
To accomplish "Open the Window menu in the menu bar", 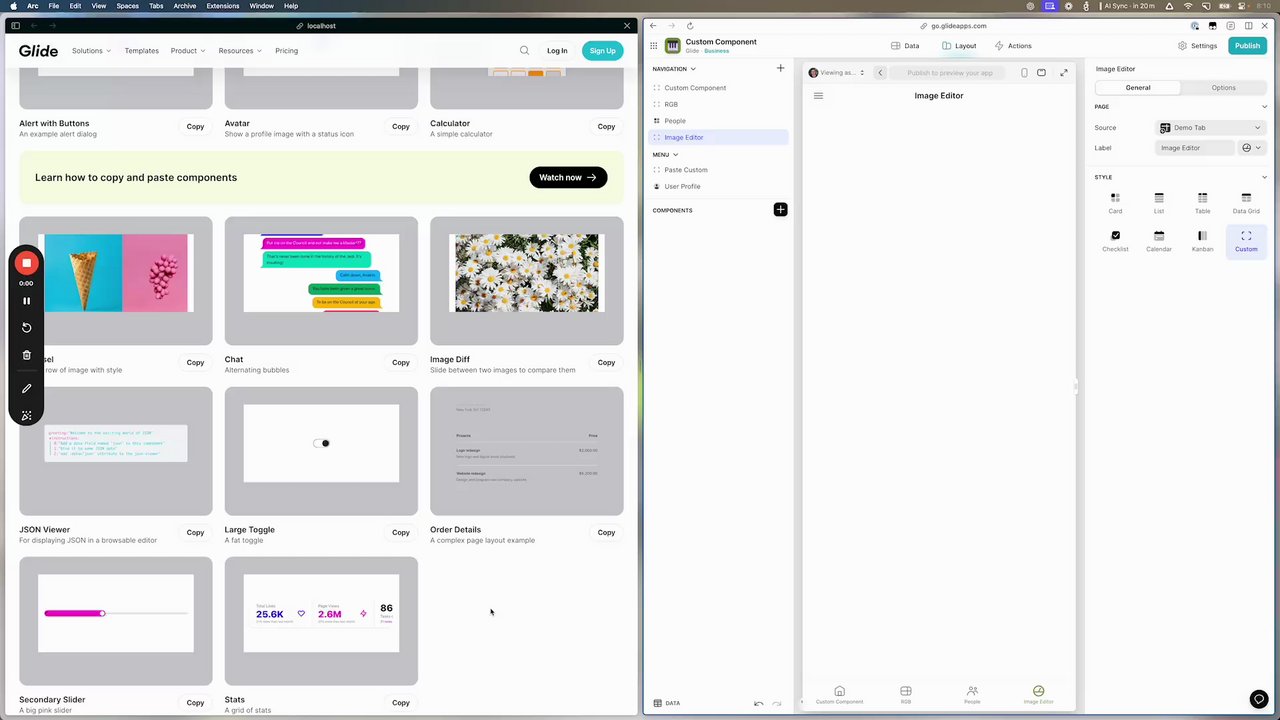I will 262,6.
